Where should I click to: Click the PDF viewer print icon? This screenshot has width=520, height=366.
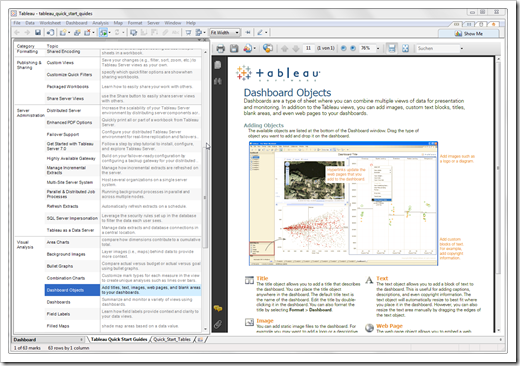click(x=220, y=49)
